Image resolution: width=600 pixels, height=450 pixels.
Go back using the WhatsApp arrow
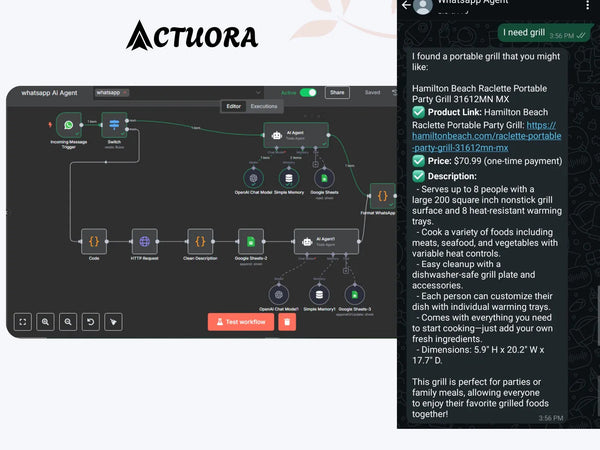point(406,5)
